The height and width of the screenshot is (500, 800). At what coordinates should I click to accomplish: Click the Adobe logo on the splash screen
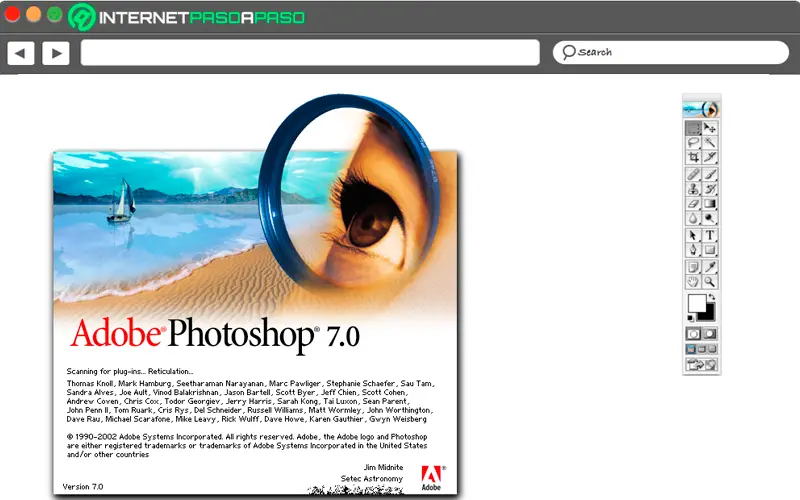tap(432, 478)
